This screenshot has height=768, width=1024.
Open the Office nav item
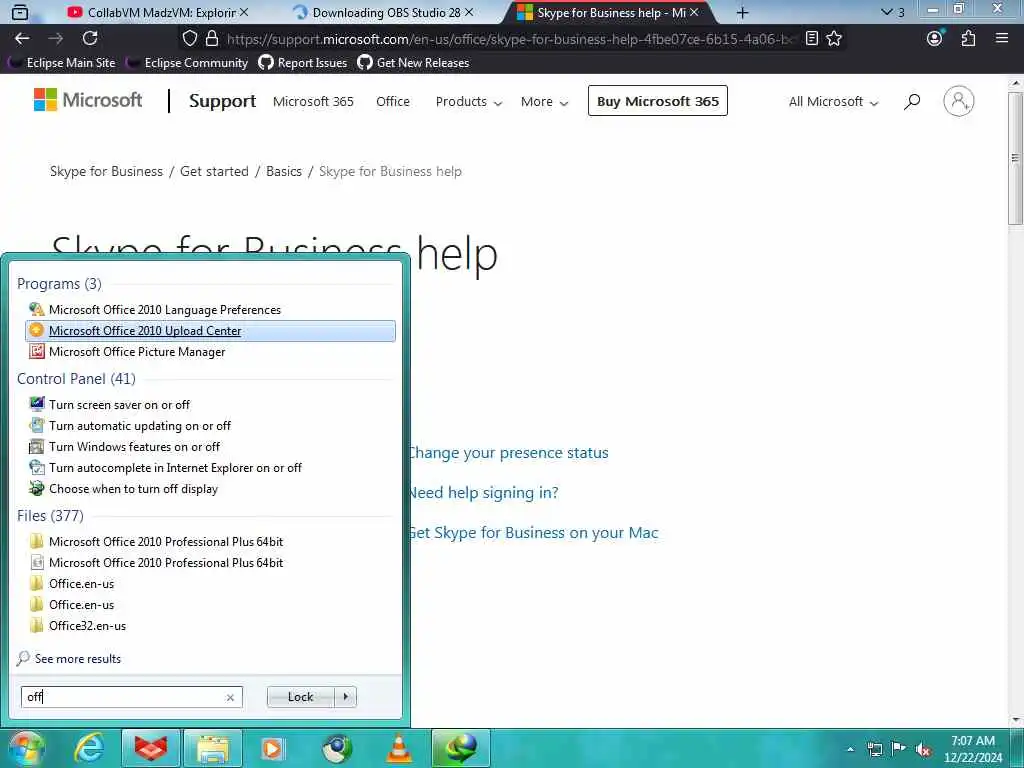(393, 102)
